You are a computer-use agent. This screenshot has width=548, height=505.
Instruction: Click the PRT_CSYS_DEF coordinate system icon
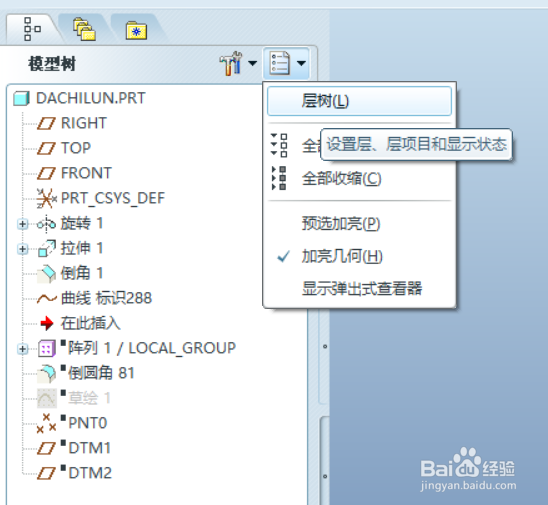coord(46,199)
